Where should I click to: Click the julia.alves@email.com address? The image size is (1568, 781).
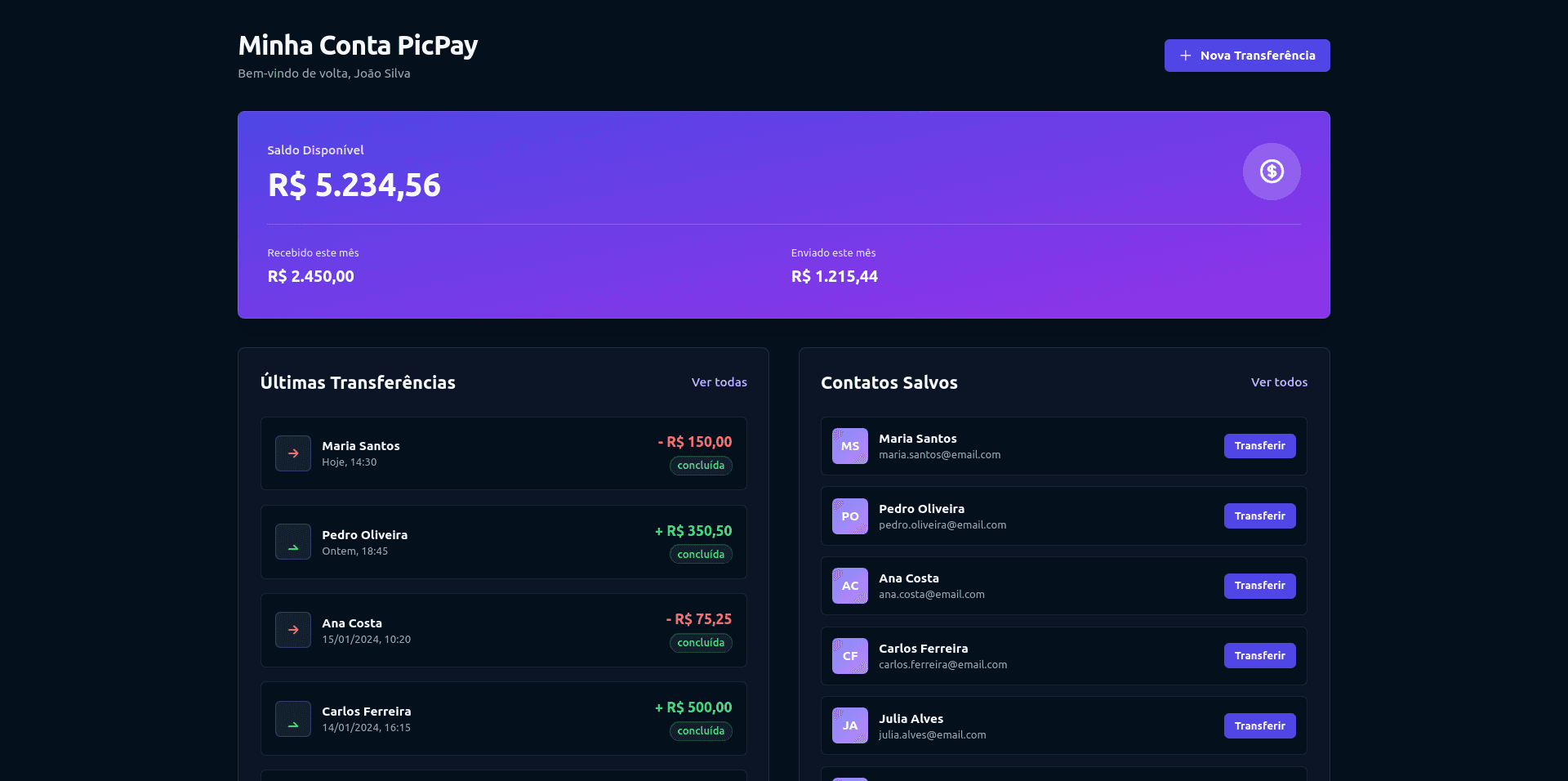coord(933,735)
